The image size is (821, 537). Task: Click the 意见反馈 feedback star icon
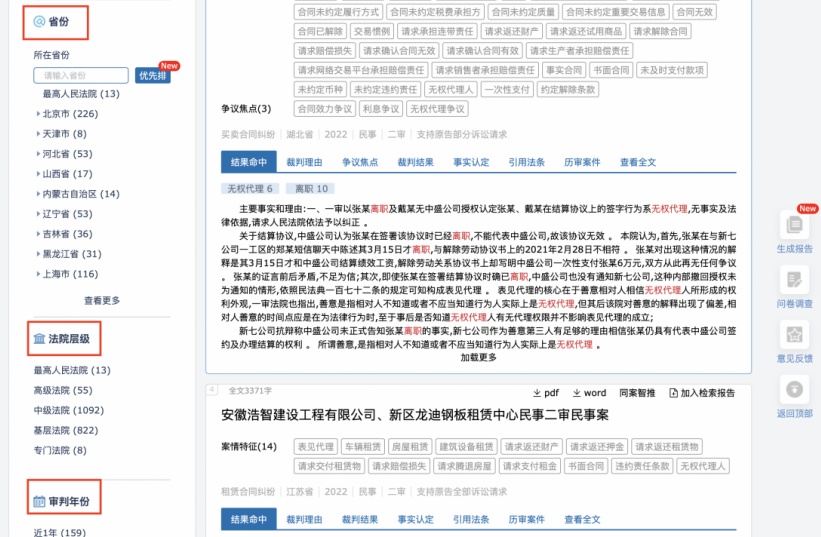tap(795, 335)
